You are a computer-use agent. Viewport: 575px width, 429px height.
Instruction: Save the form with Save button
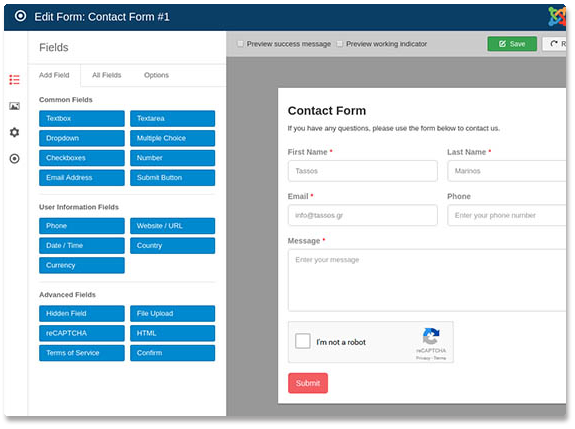pyautogui.click(x=512, y=44)
